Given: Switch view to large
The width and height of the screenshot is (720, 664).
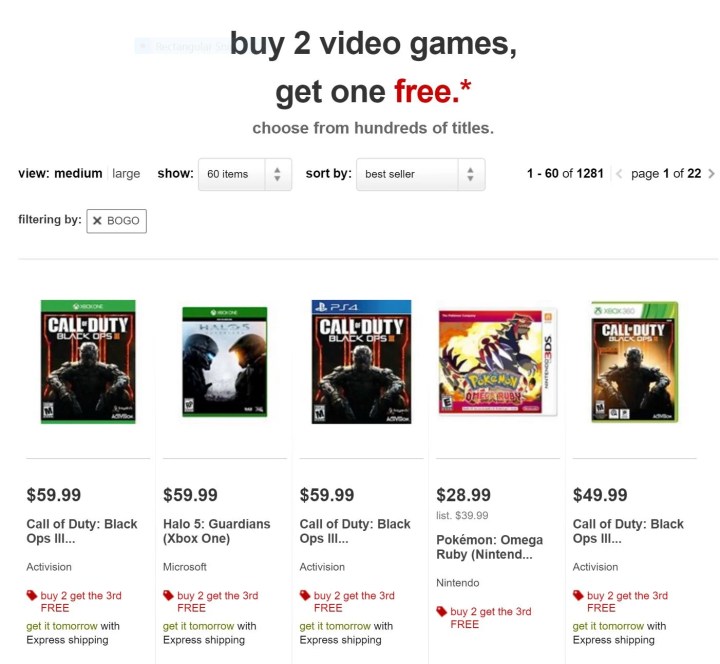Looking at the screenshot, I should pyautogui.click(x=126, y=174).
